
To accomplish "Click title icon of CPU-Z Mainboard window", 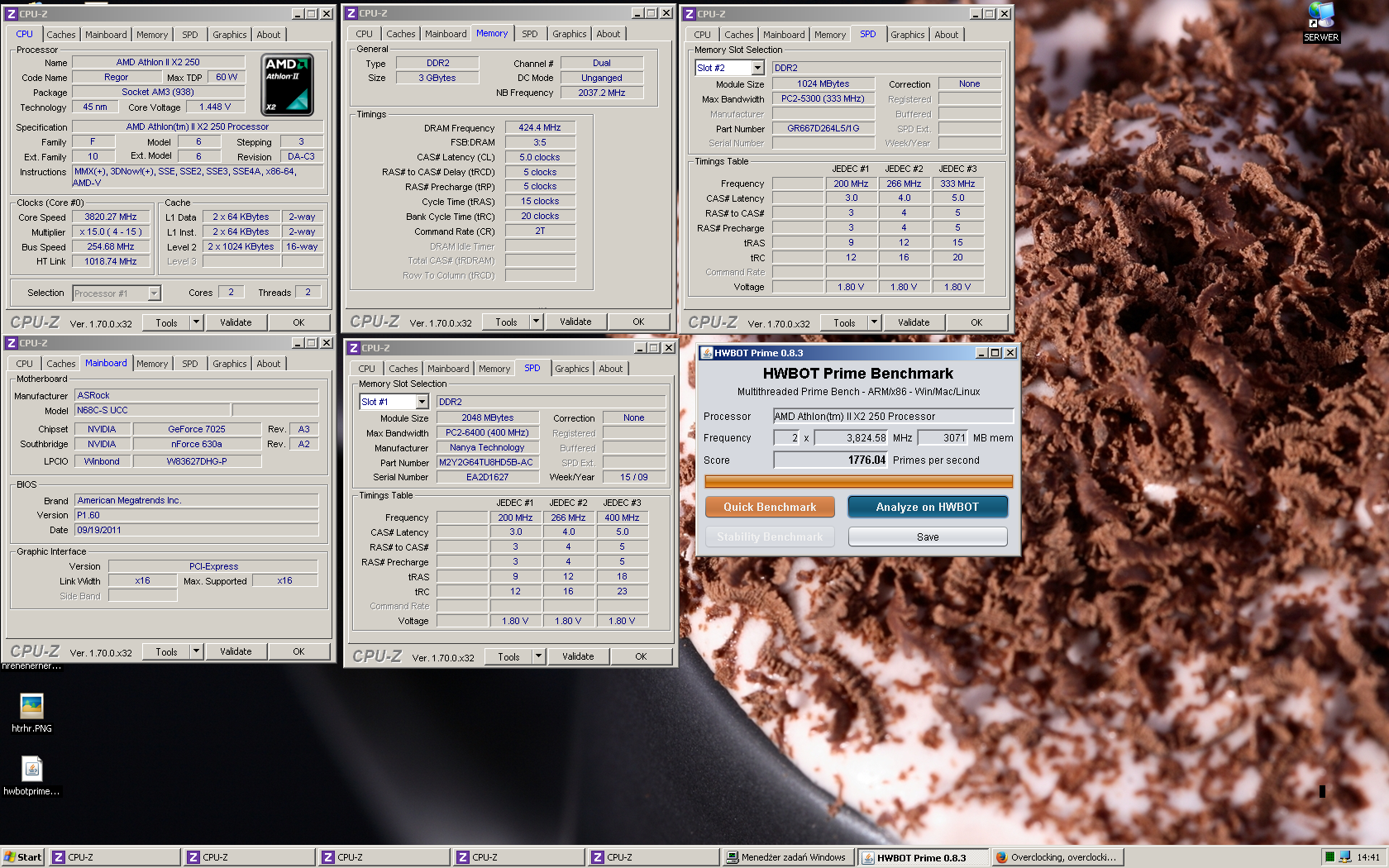I will click(x=12, y=343).
